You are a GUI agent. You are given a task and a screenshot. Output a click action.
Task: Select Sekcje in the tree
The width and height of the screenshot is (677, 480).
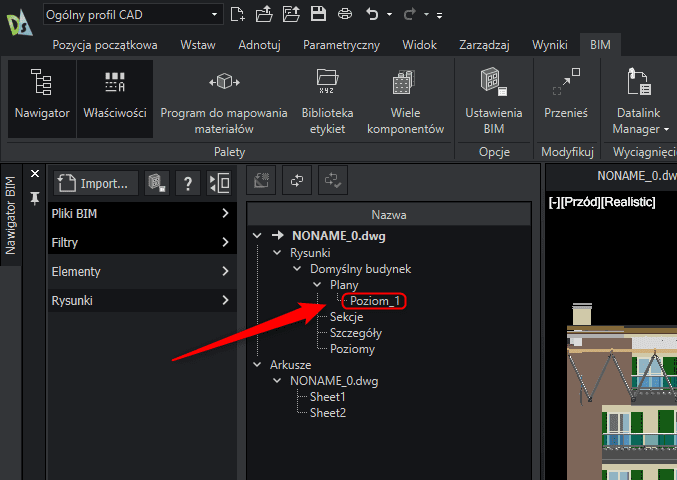coord(346,317)
